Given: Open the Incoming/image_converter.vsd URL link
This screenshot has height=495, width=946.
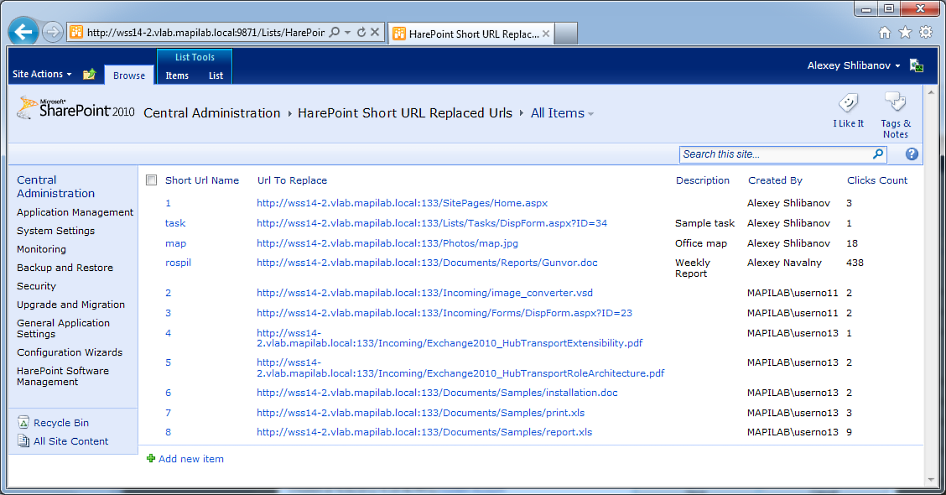Looking at the screenshot, I should [x=425, y=292].
